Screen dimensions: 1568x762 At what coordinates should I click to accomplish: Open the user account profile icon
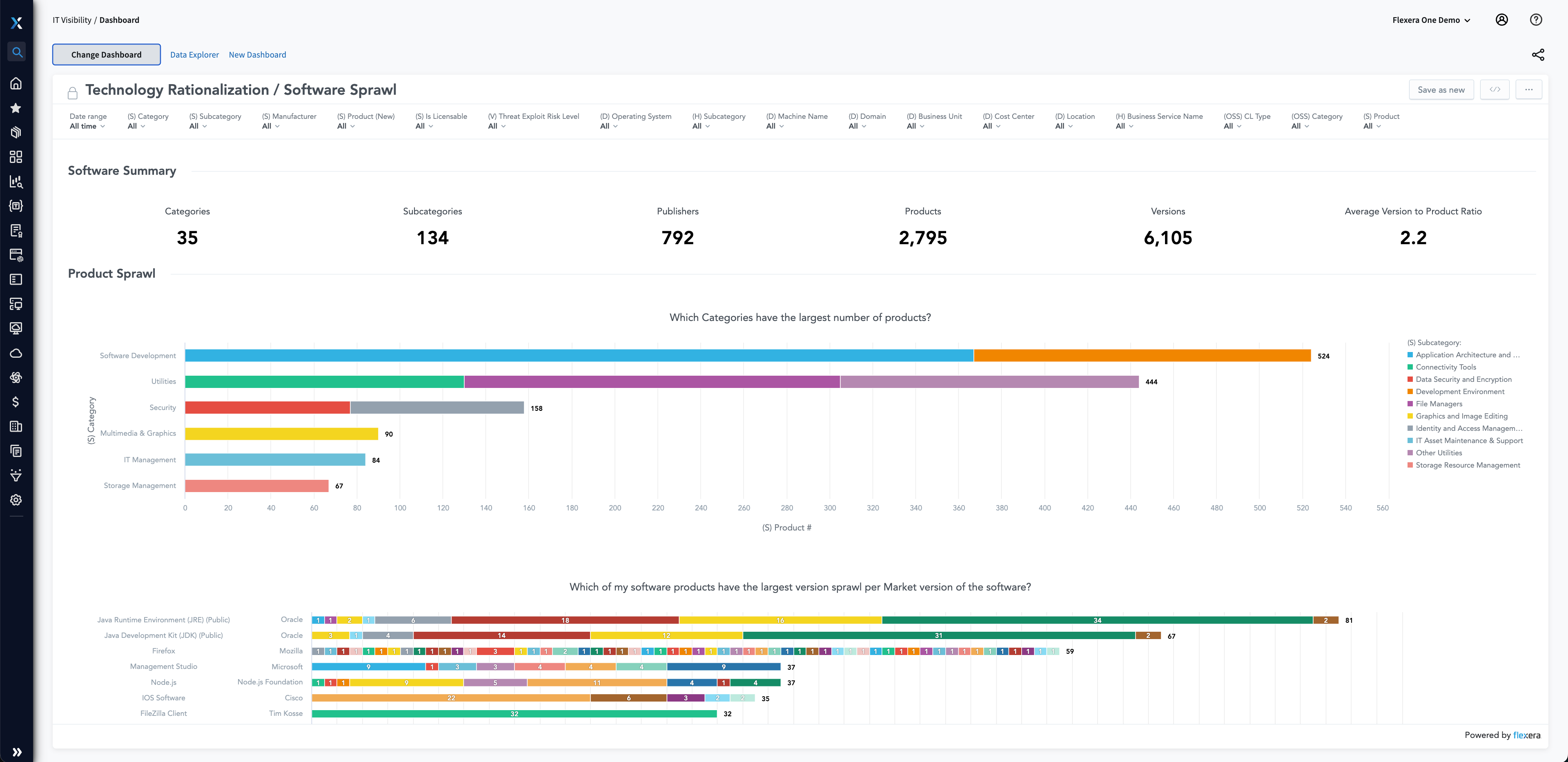point(1502,20)
